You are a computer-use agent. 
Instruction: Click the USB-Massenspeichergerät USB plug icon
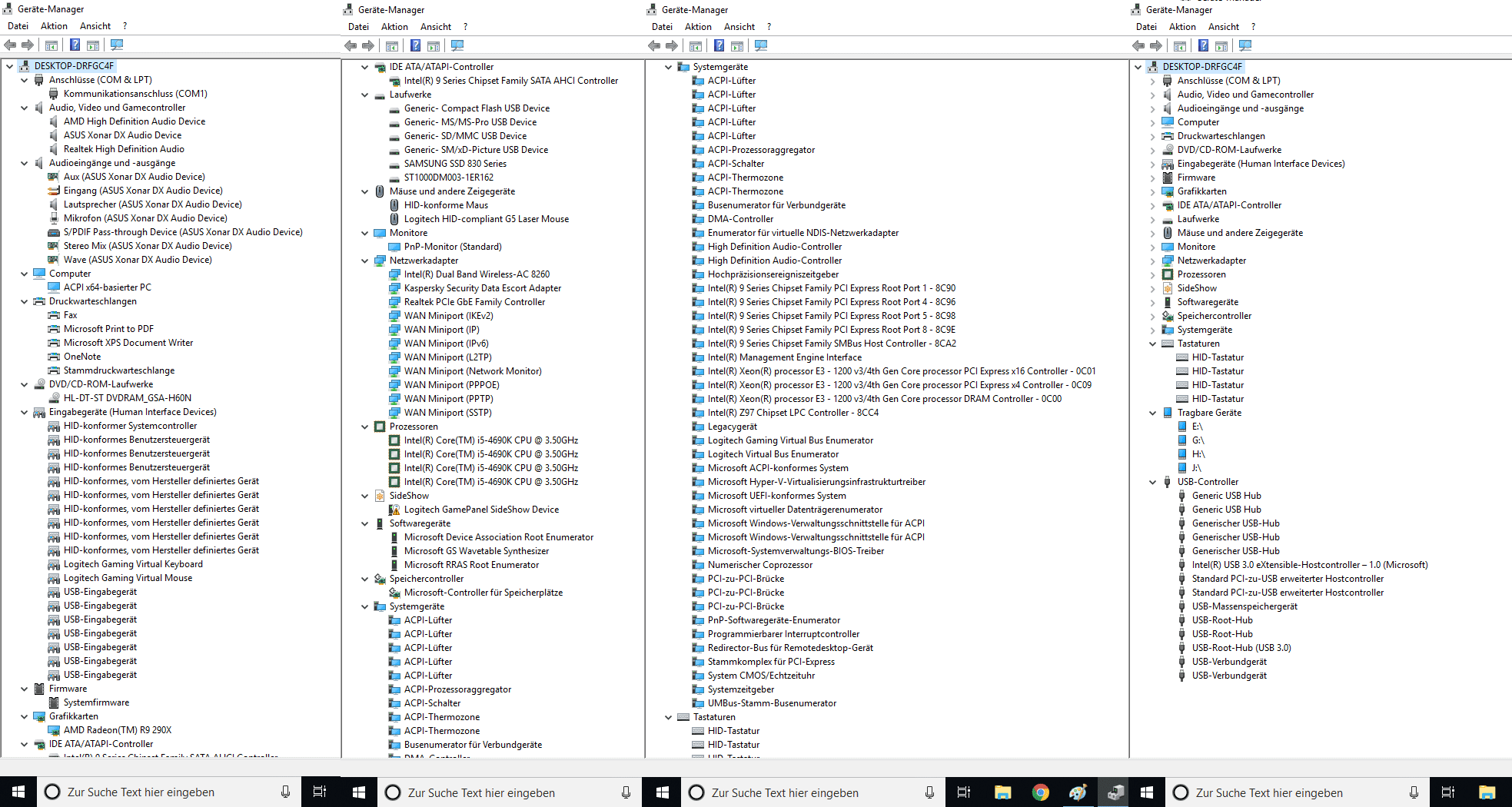1182,606
